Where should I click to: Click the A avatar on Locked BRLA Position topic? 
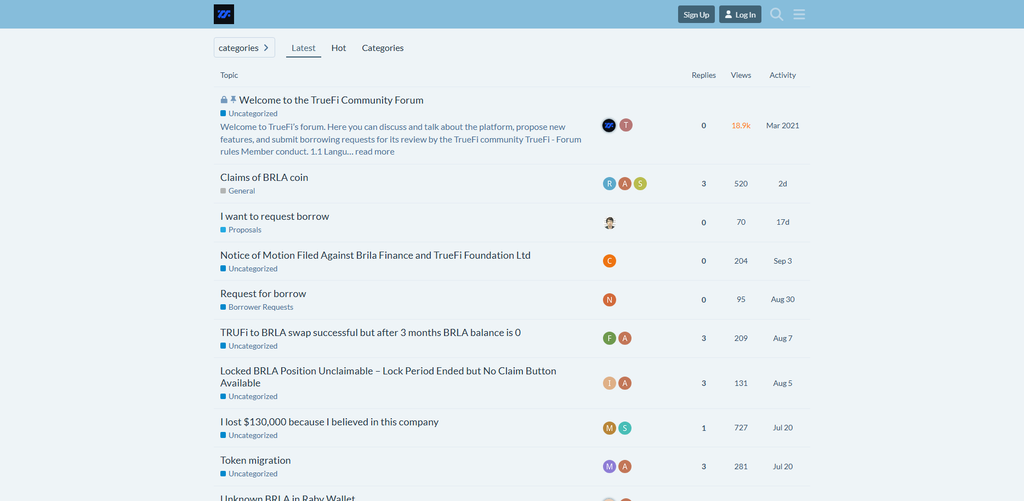click(625, 383)
